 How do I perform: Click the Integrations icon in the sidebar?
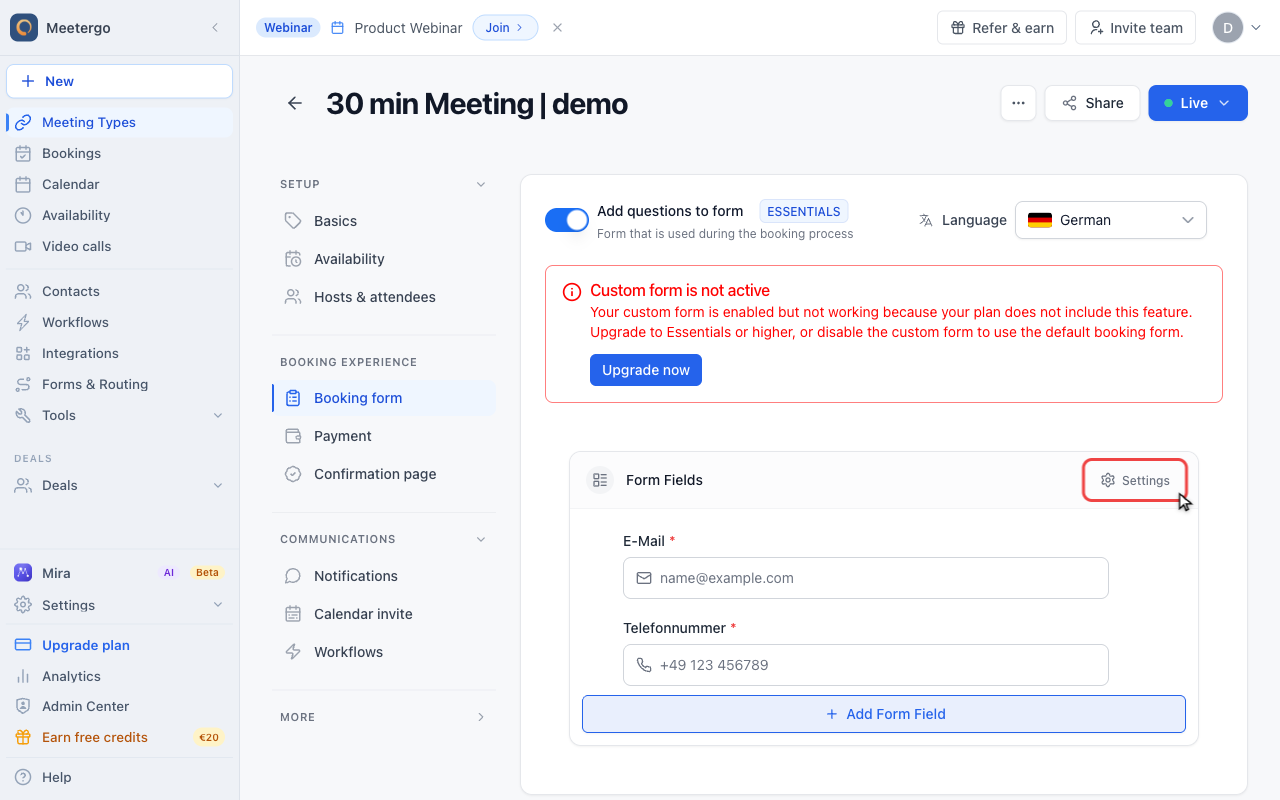tap(23, 353)
